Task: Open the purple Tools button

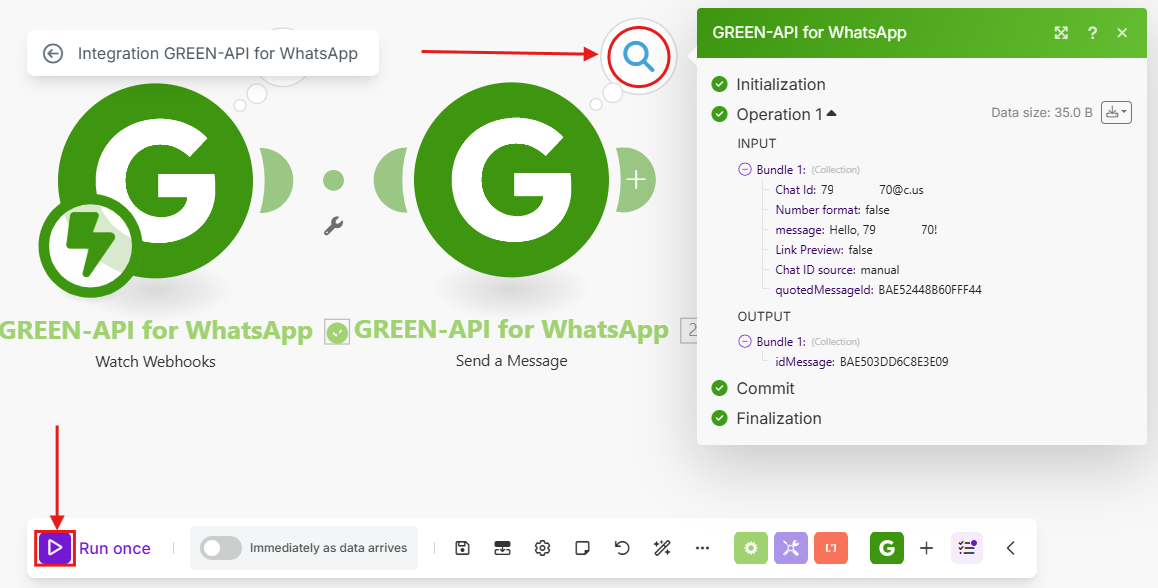Action: tap(791, 548)
